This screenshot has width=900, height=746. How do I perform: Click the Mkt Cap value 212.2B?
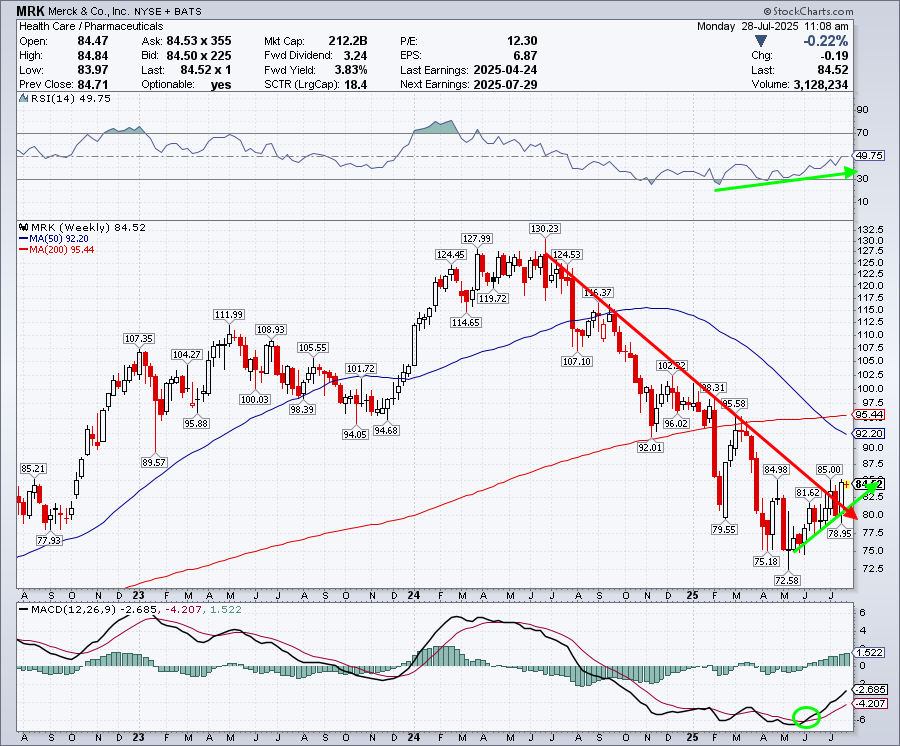click(348, 41)
